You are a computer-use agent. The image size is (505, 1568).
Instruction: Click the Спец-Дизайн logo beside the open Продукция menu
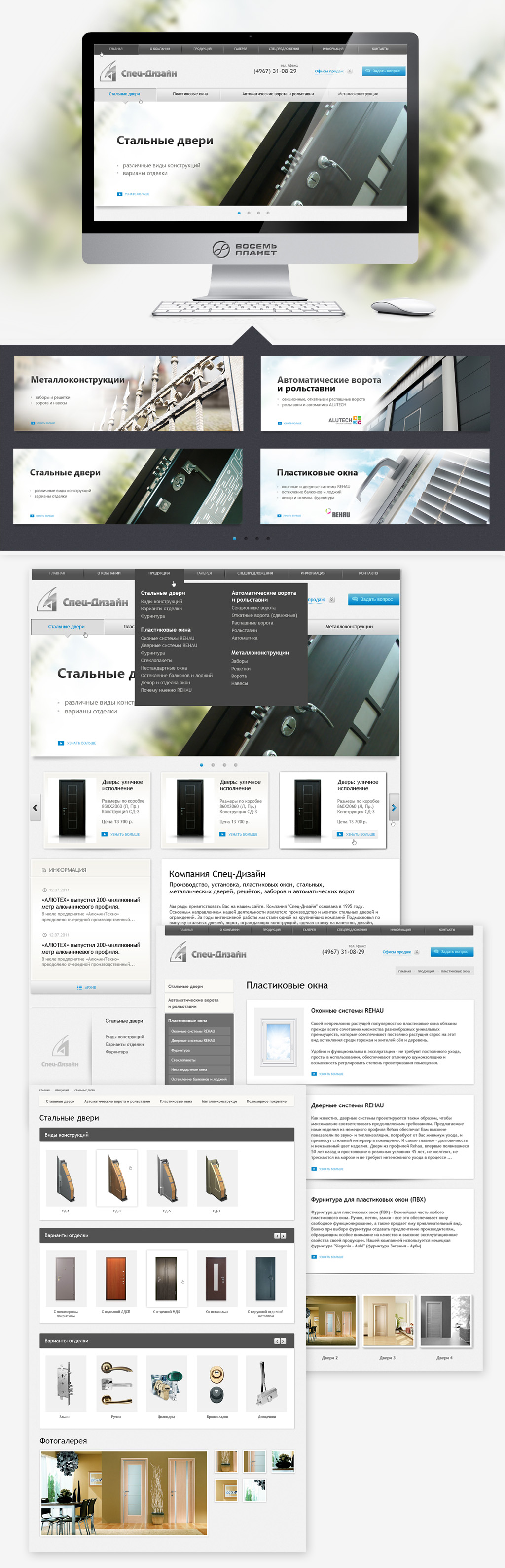(x=83, y=600)
